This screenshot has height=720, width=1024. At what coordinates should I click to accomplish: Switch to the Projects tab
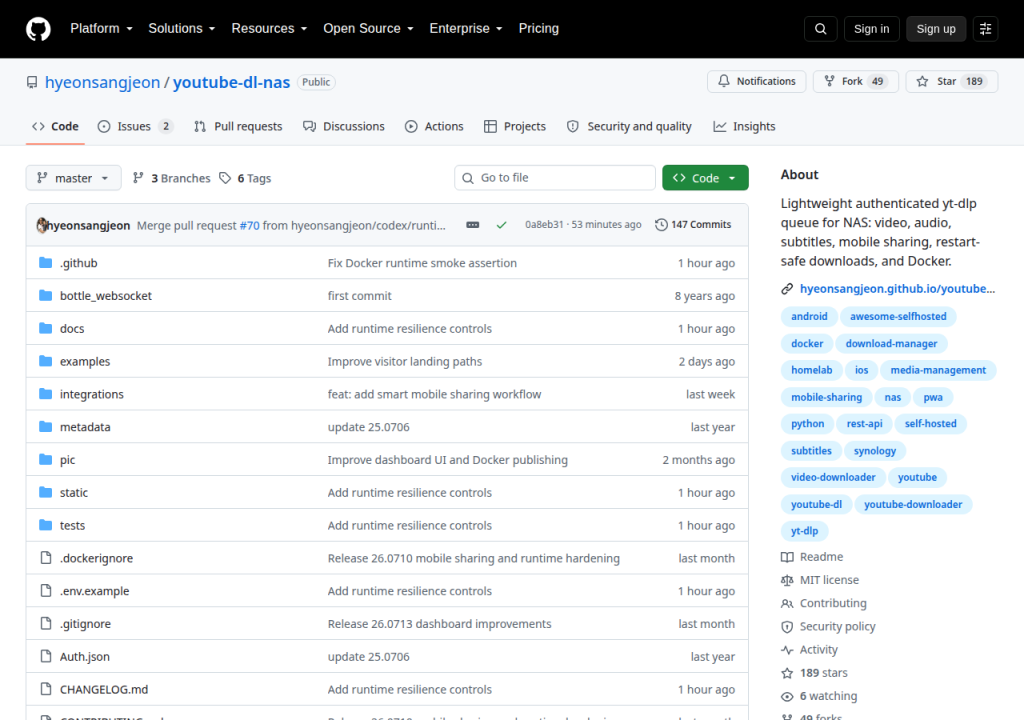point(515,127)
